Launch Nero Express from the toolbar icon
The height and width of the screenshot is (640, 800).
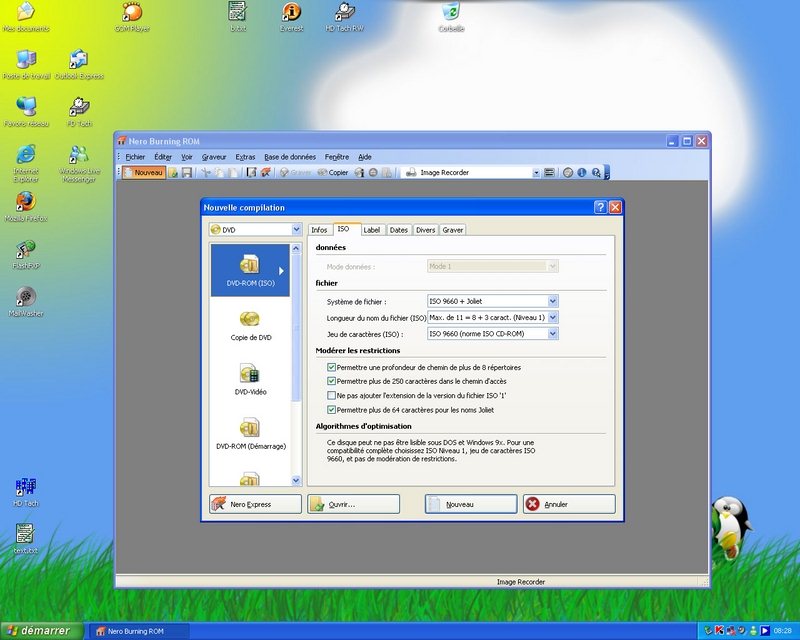[265, 173]
